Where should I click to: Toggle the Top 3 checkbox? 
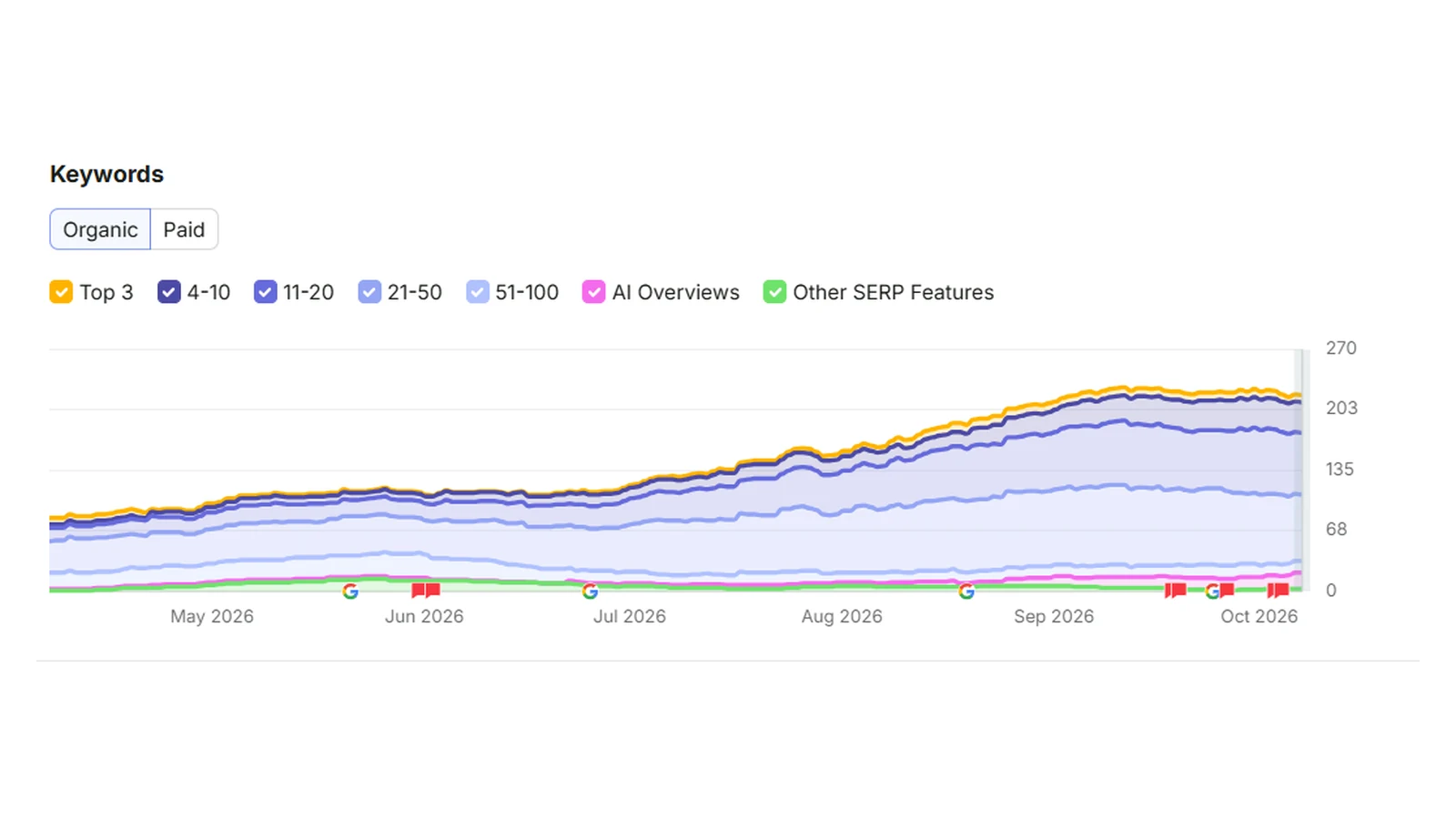point(61,292)
